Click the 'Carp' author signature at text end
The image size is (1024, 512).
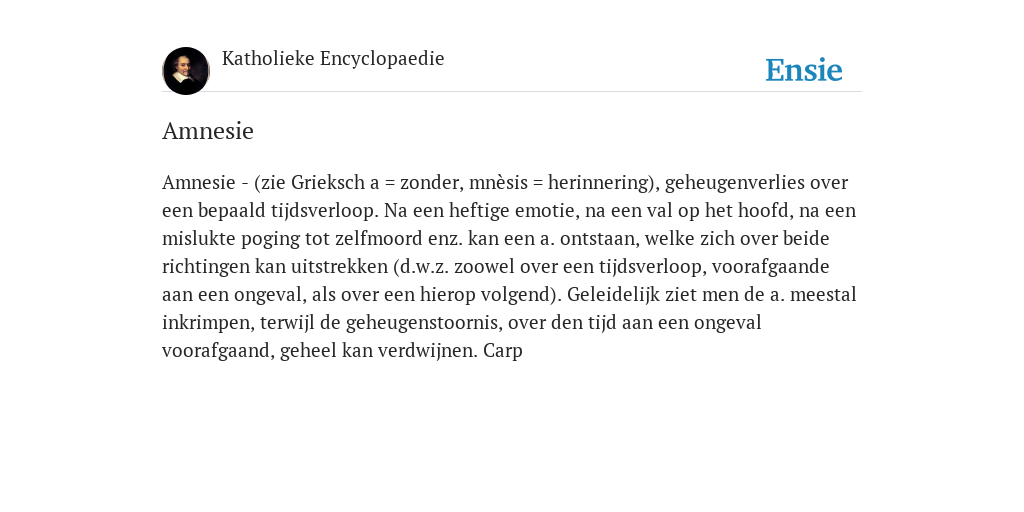pyautogui.click(x=503, y=351)
